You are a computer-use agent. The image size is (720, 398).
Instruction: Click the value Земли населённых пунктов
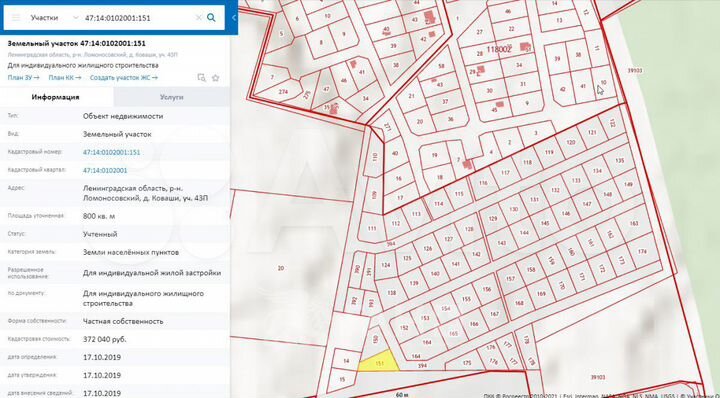tap(131, 252)
